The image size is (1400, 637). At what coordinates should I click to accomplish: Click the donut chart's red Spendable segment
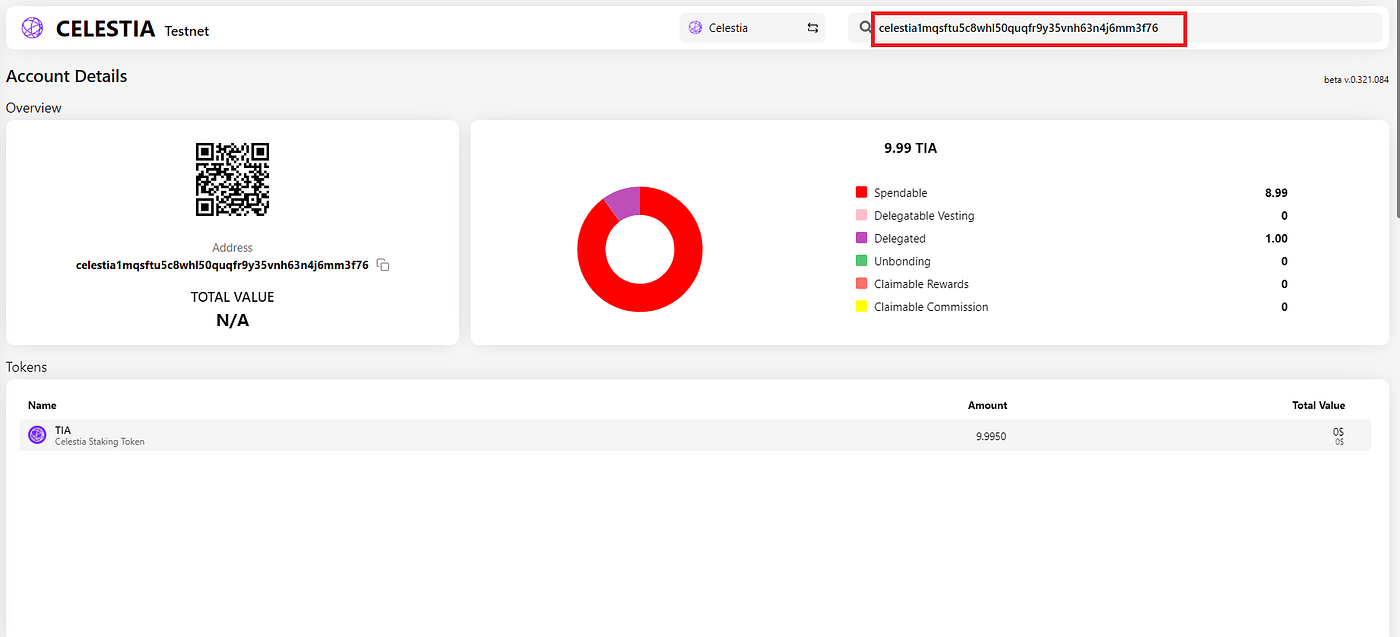[x=640, y=296]
